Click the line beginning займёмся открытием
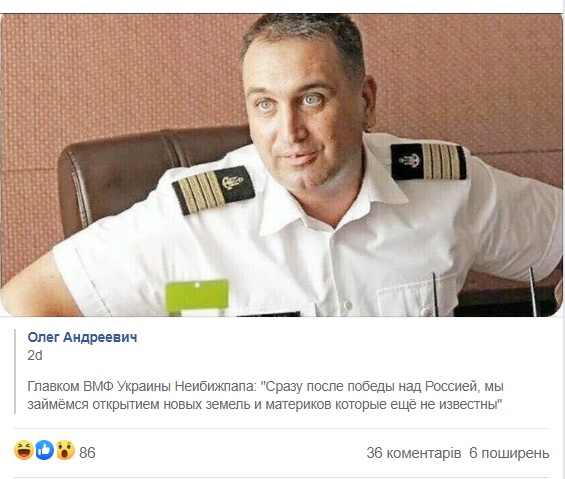 pos(265,404)
